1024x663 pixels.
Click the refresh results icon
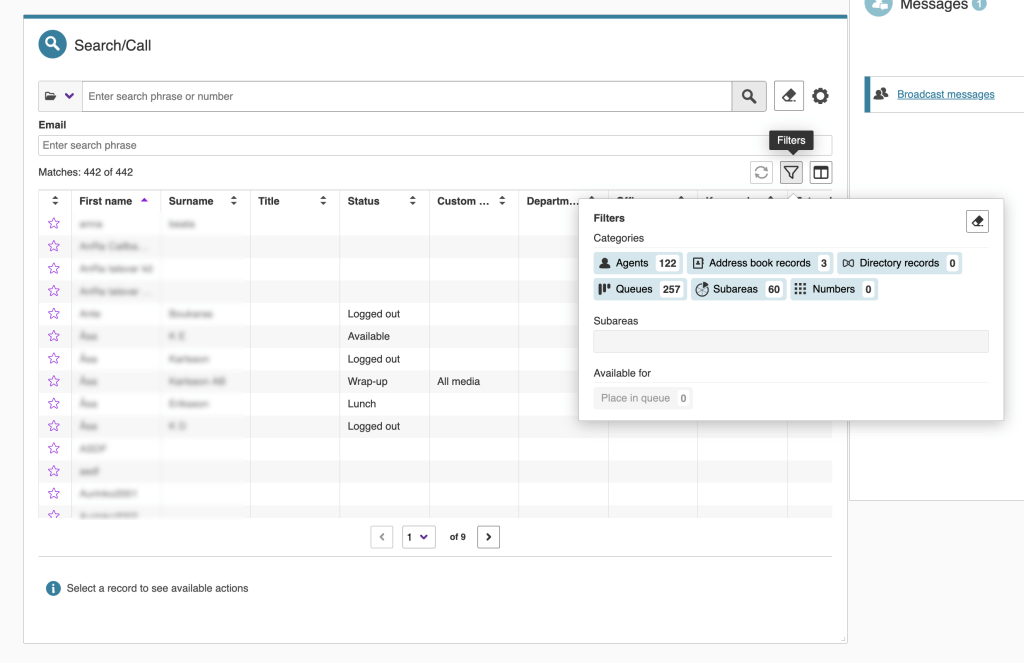(x=762, y=172)
